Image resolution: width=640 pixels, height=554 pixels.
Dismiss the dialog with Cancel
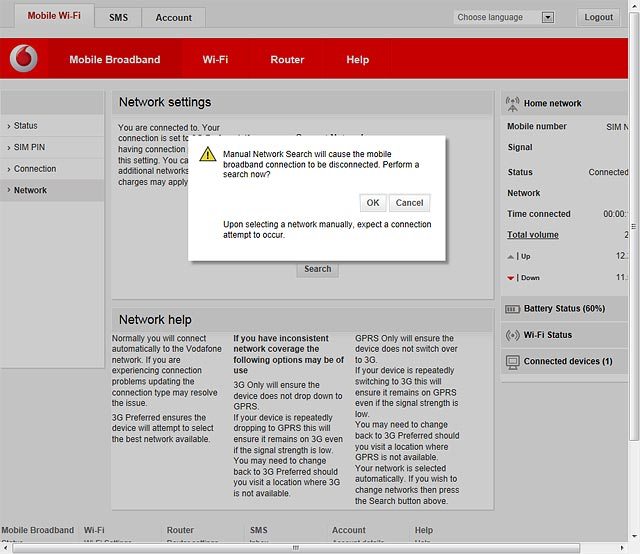(409, 203)
